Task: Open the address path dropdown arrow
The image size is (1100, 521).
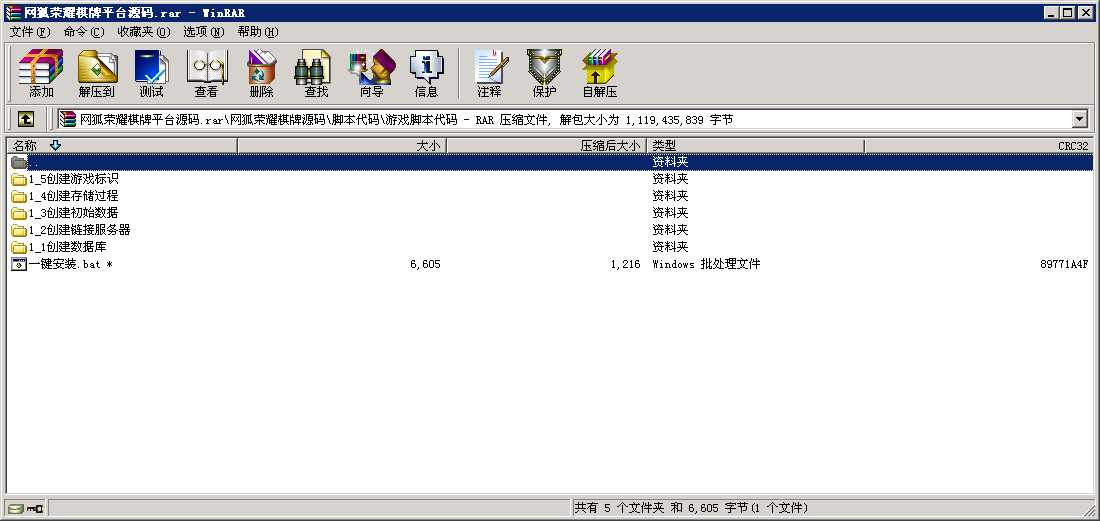Action: click(x=1080, y=119)
